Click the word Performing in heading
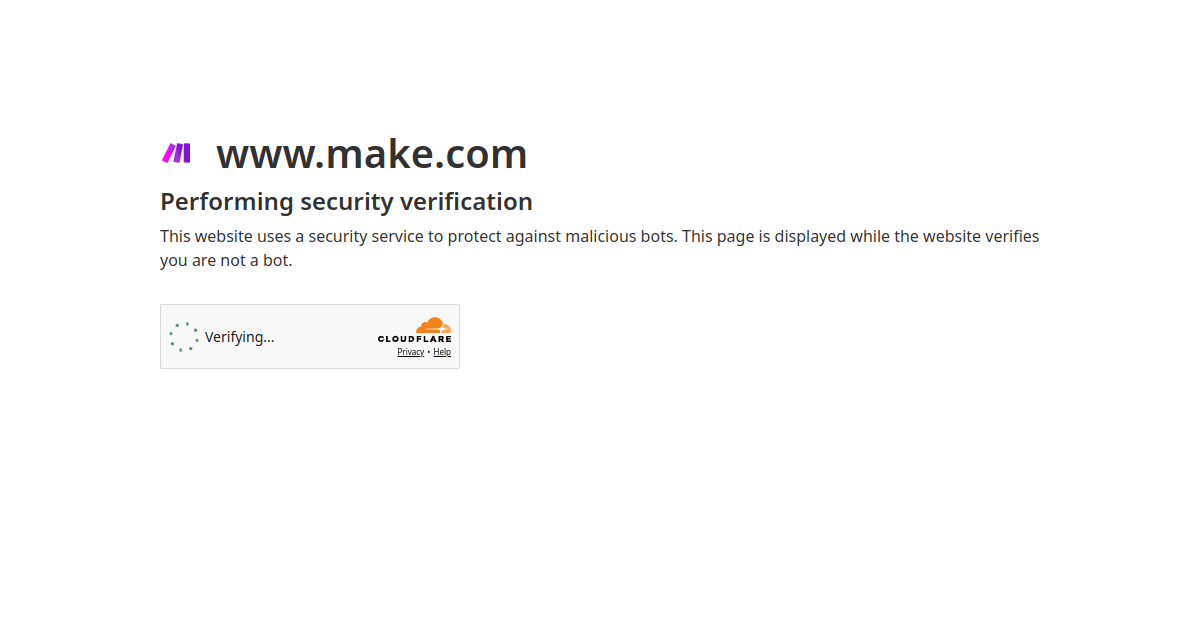The height and width of the screenshot is (630, 1200). pyautogui.click(x=227, y=202)
